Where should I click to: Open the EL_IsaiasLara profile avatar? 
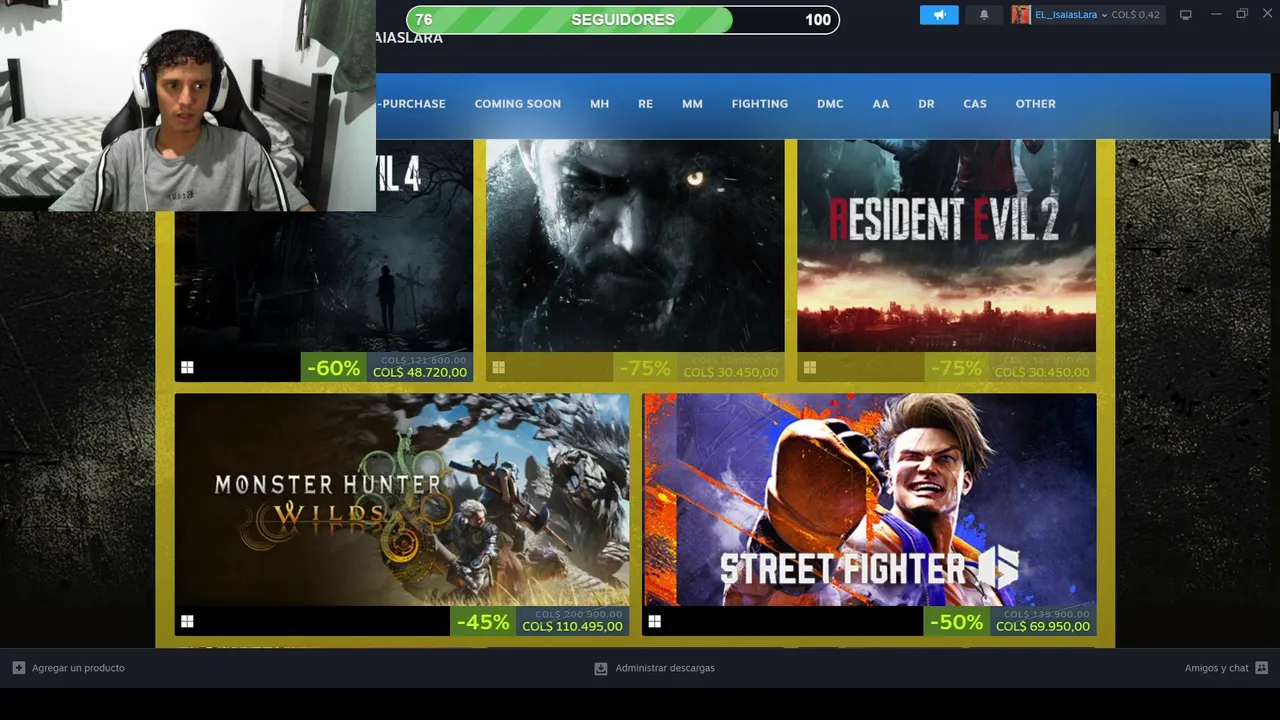pos(1021,15)
